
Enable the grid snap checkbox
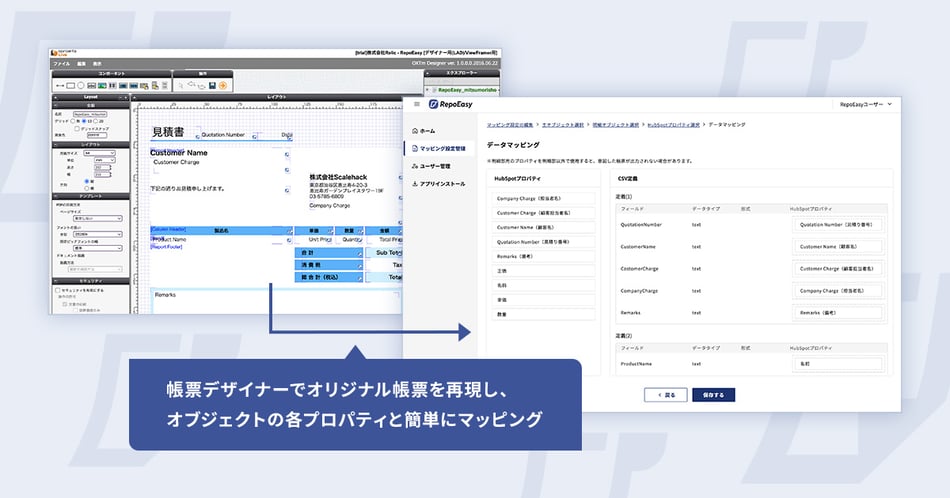[x=77, y=128]
